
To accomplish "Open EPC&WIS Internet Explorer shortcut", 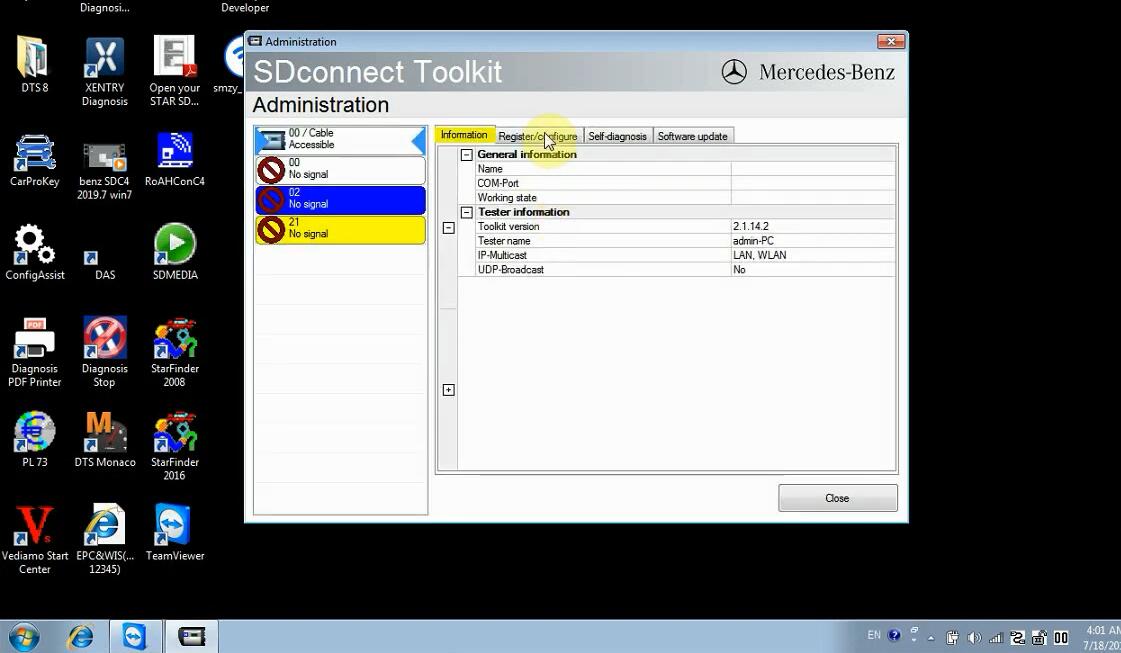I will tap(104, 539).
